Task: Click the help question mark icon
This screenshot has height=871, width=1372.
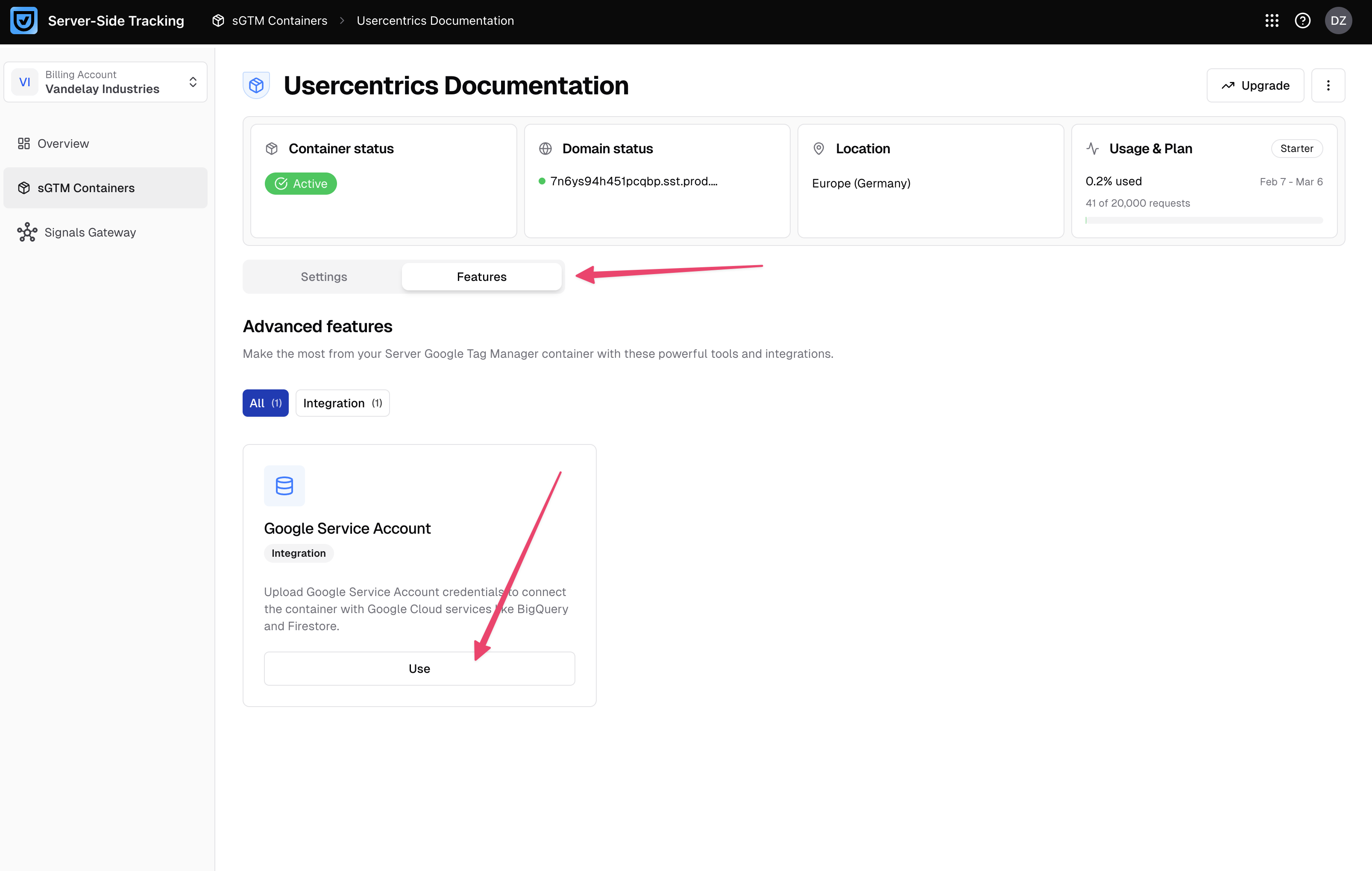Action: (1302, 21)
